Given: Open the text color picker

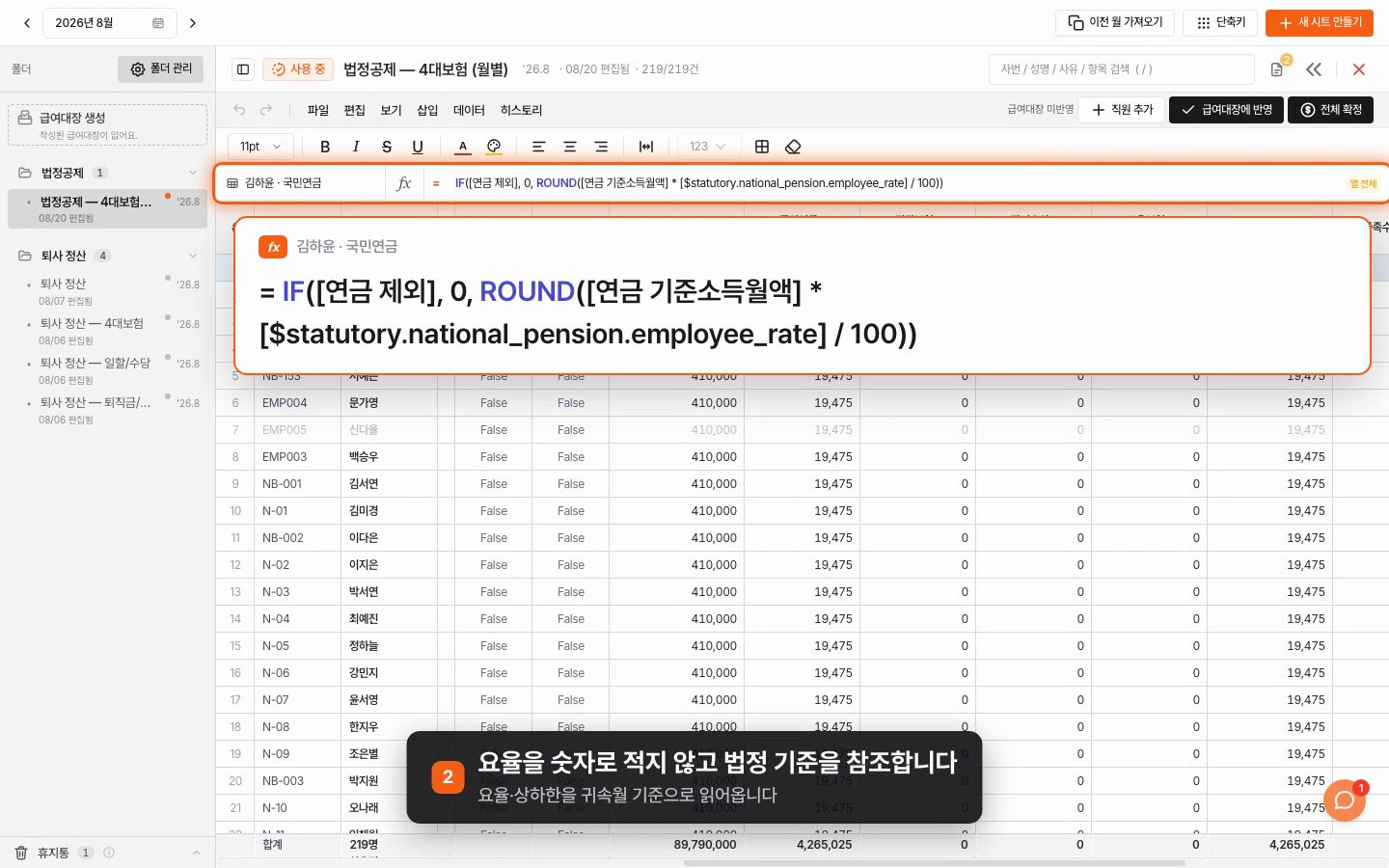Looking at the screenshot, I should coord(463,147).
